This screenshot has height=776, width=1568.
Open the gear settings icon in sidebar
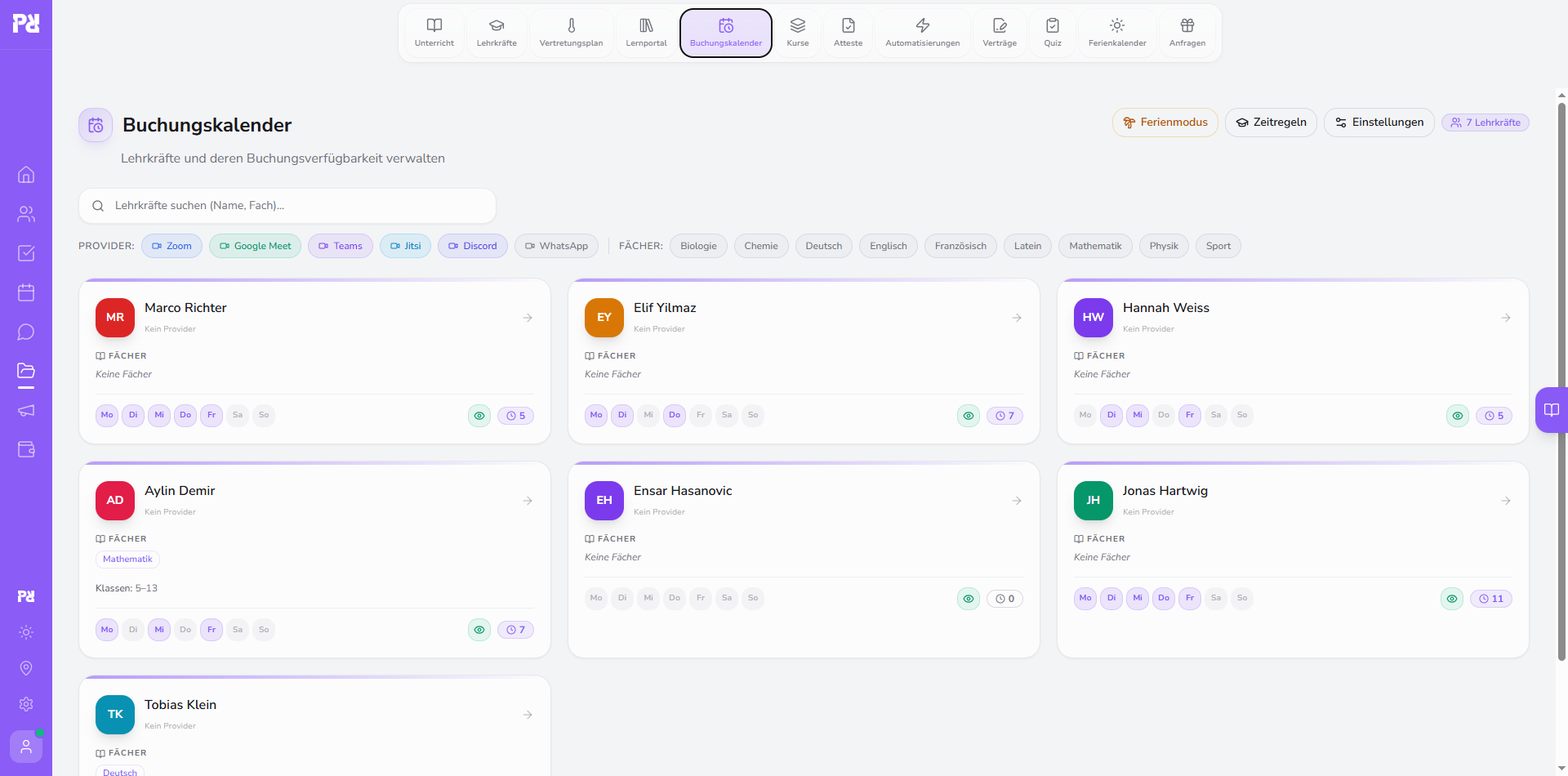(x=26, y=704)
